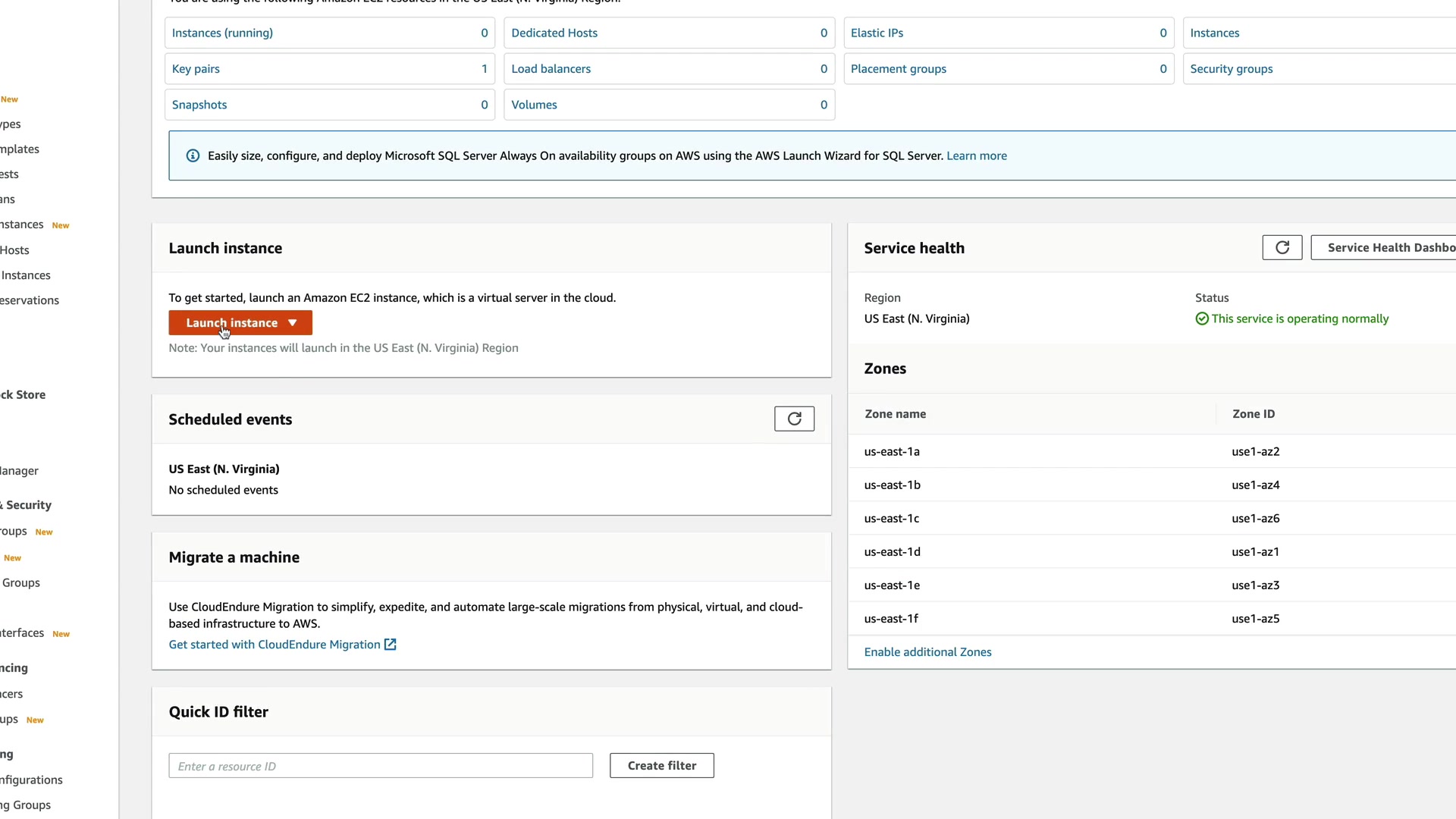Refresh the Scheduled events panel
Viewport: 1456px width, 819px height.
794,419
